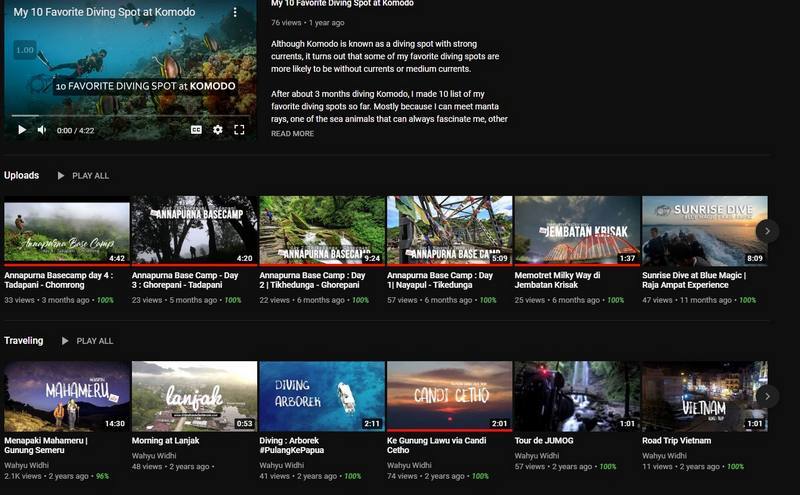Open title 'Annapurna Base Camp : Day 1 | Nayapul - Tikedunga'

440,280
